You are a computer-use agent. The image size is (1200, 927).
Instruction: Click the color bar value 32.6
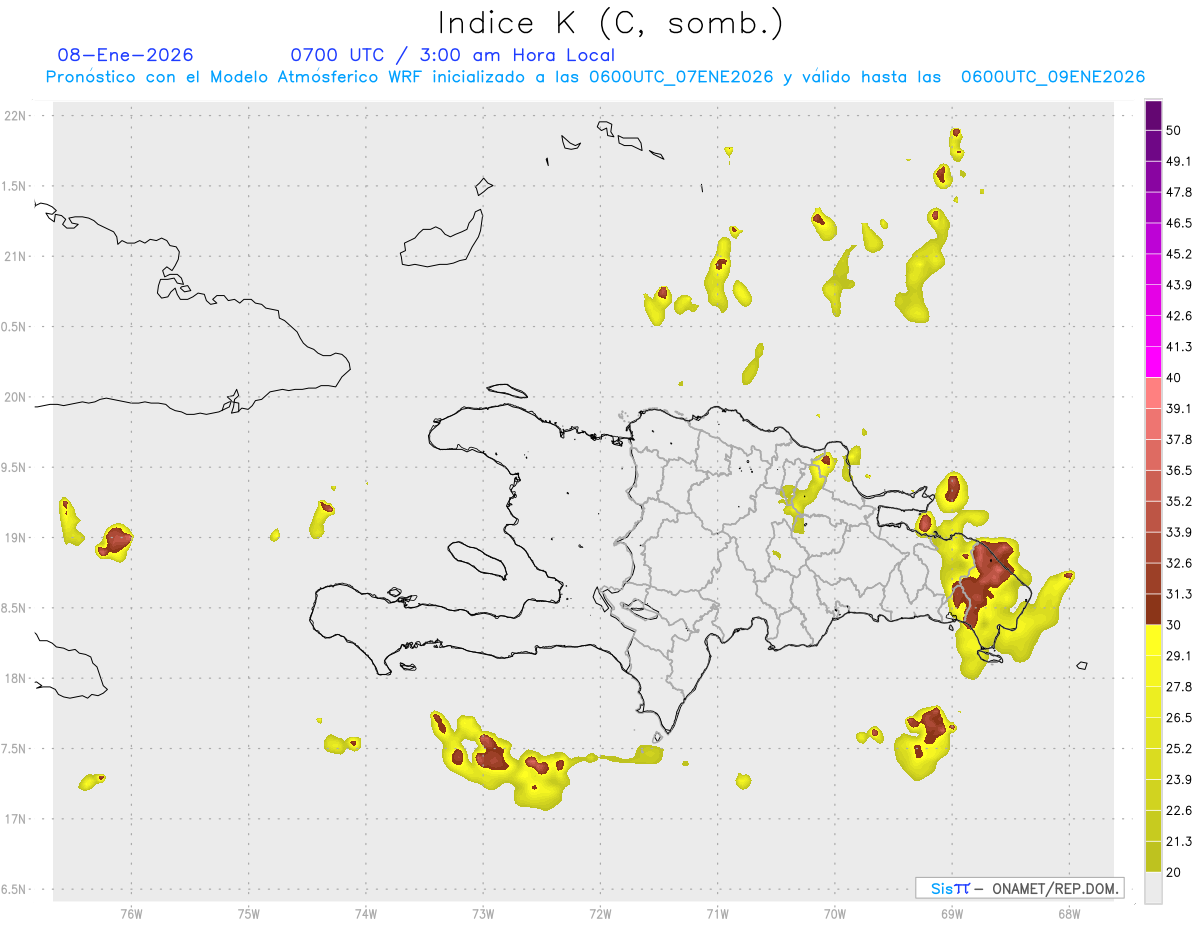(1179, 563)
